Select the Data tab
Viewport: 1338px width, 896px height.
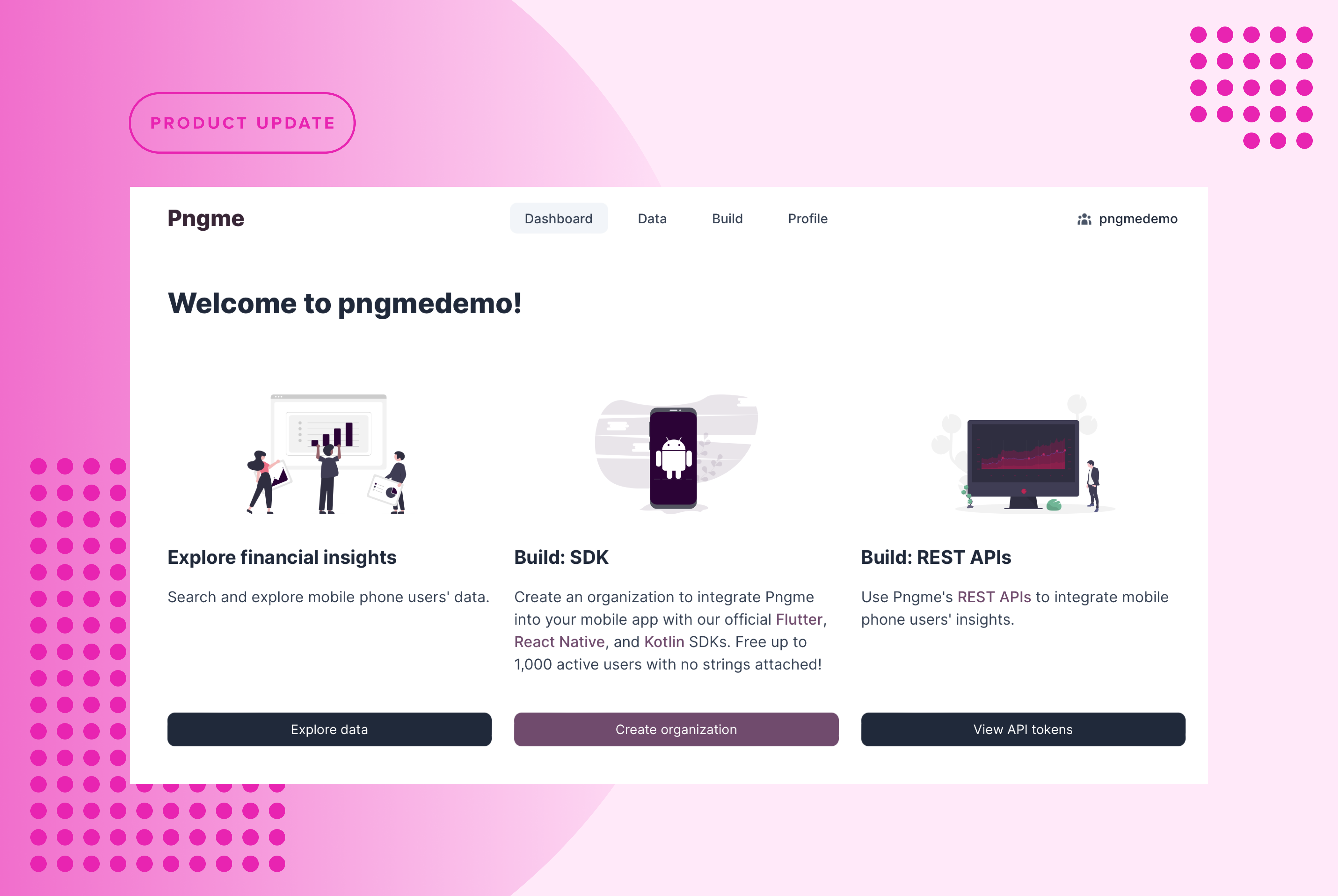click(x=651, y=218)
